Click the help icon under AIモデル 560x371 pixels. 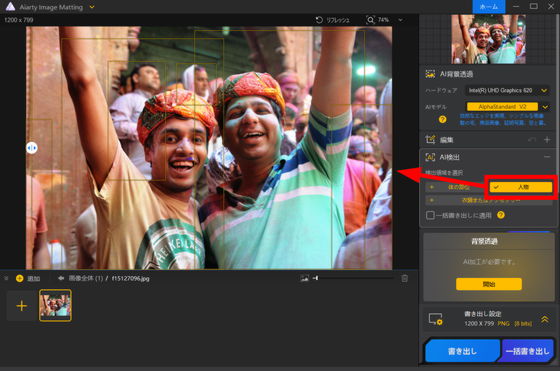(442, 119)
